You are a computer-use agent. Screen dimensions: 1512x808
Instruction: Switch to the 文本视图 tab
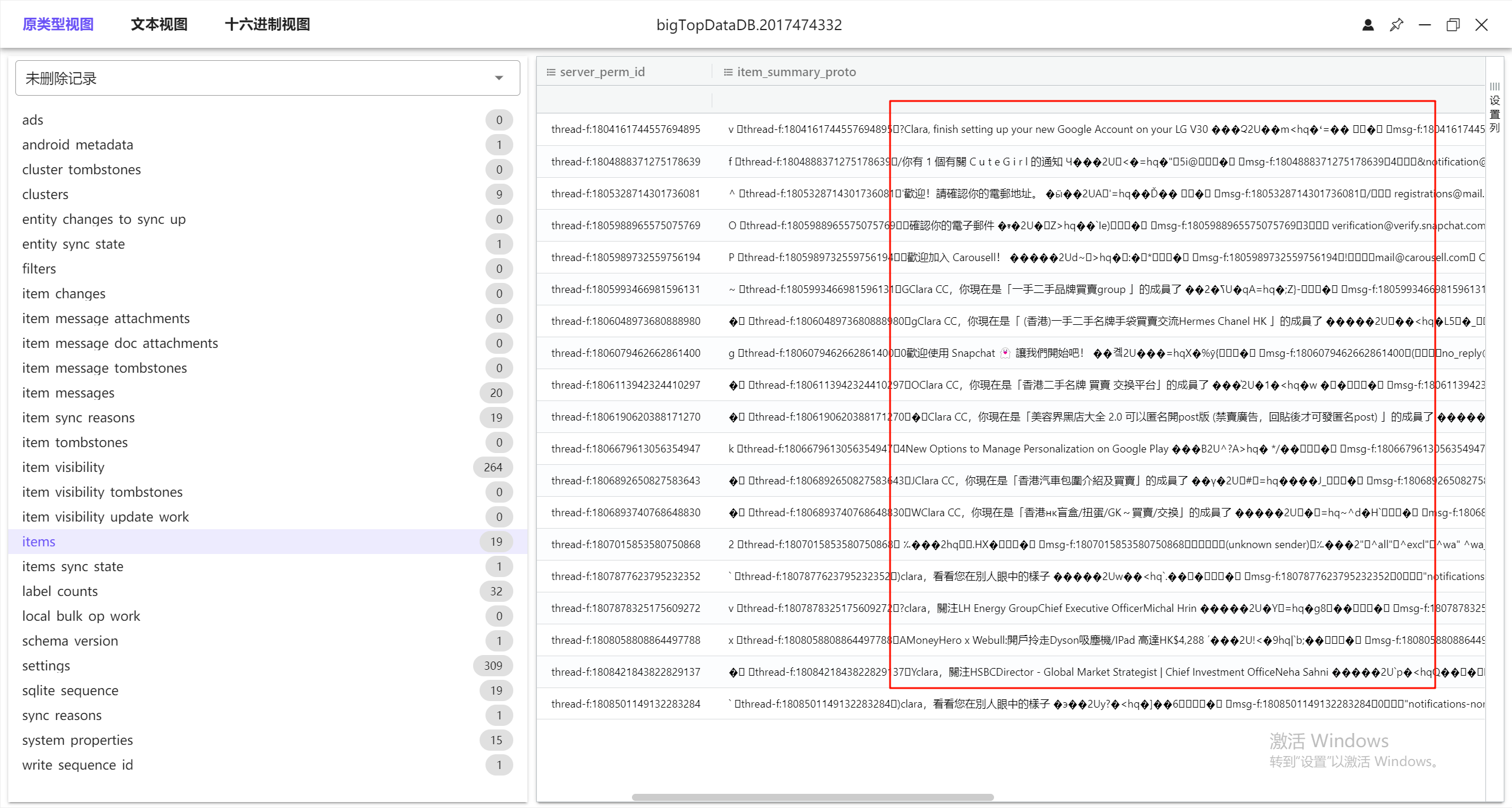point(159,24)
